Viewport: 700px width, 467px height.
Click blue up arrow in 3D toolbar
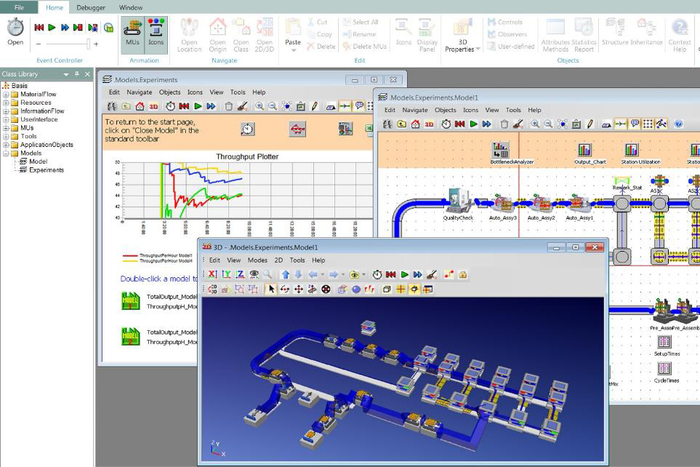click(286, 275)
